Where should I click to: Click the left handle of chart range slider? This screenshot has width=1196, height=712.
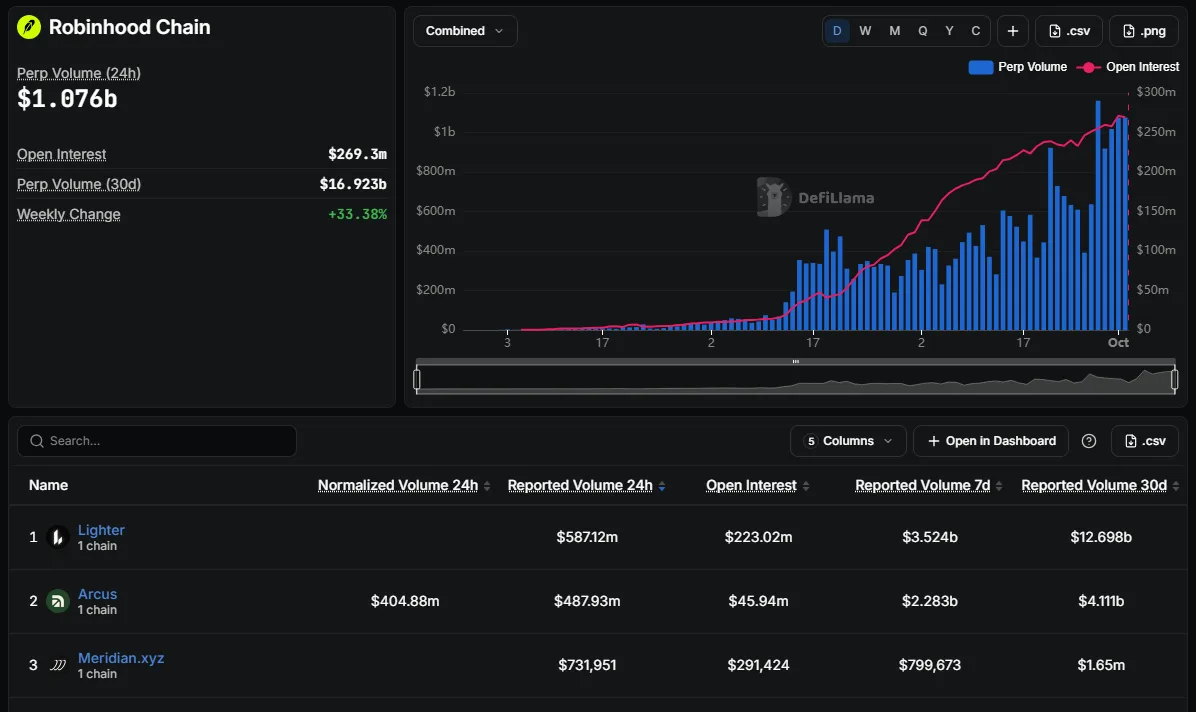click(416, 379)
